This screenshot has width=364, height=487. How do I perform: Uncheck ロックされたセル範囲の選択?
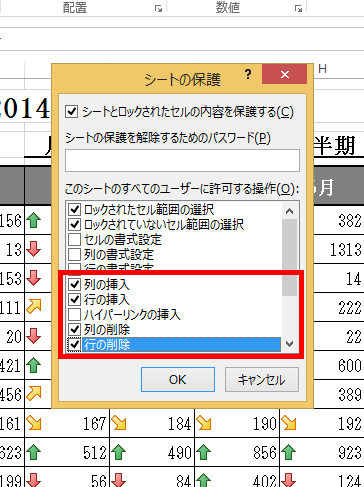point(74,209)
